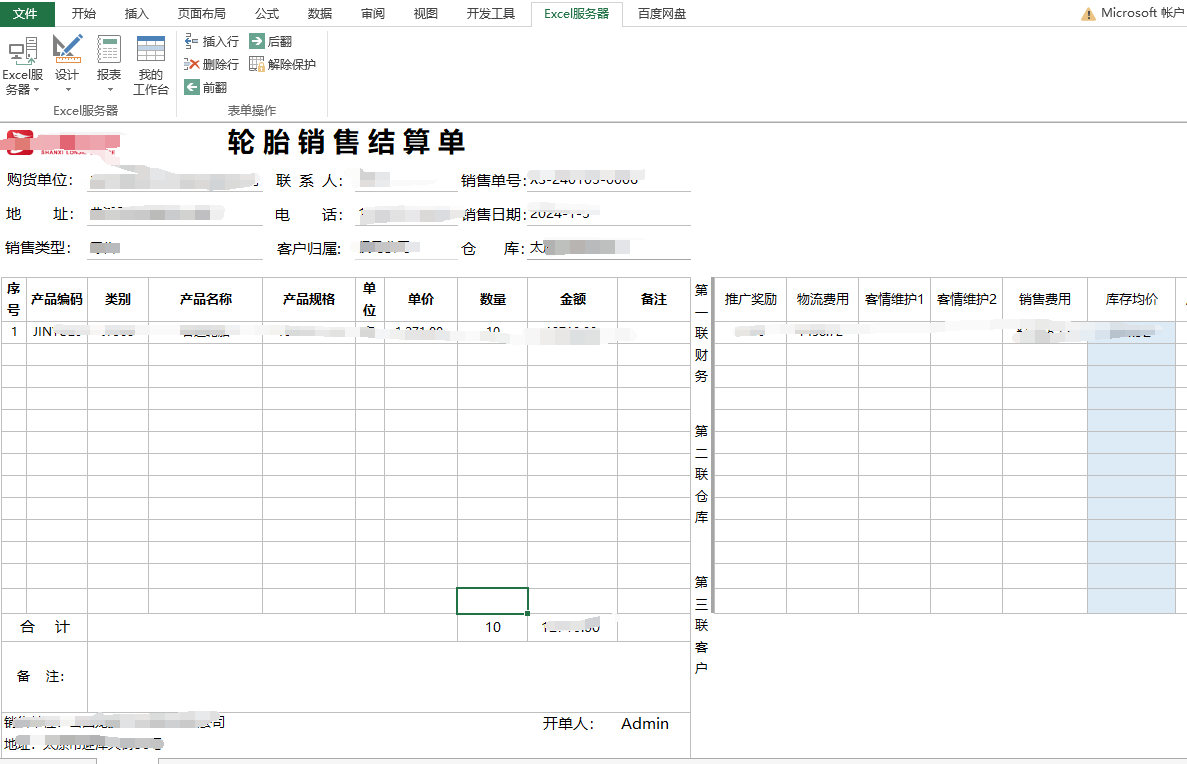Open the 文件 (File) menu
Screen dimensions: 1187x764
click(x=26, y=14)
